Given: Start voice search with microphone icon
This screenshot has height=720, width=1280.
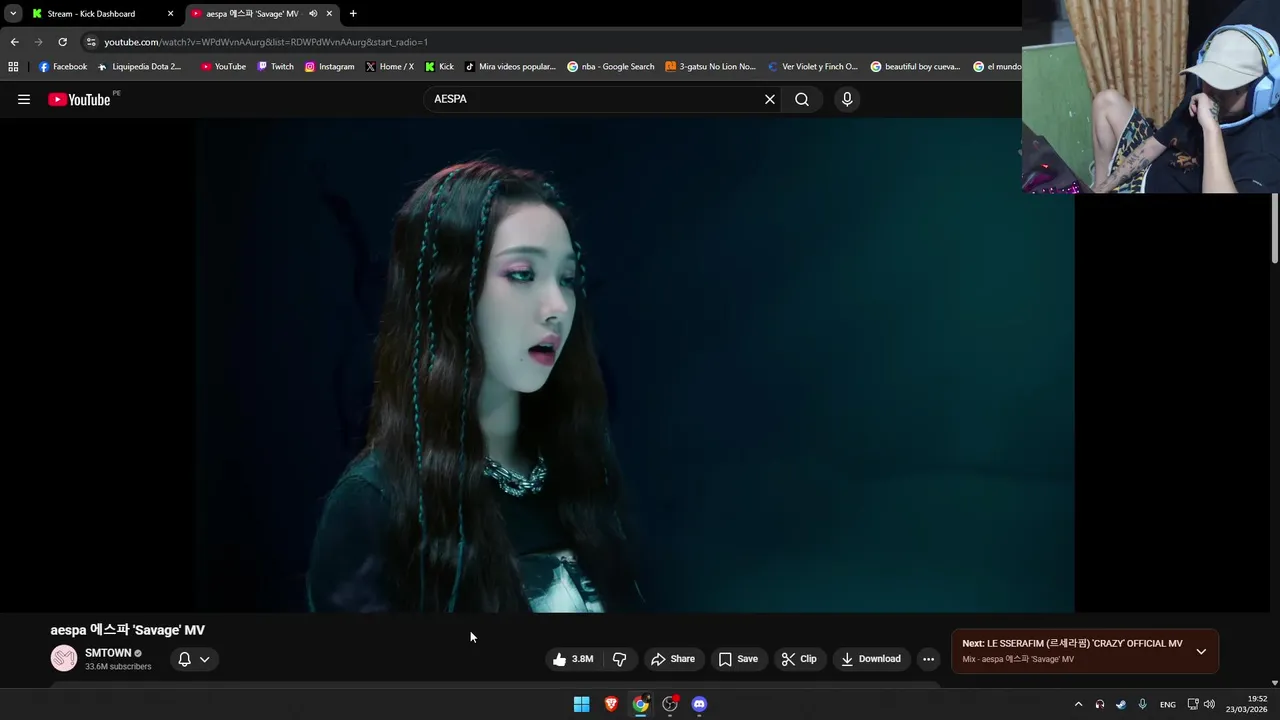Looking at the screenshot, I should tap(847, 99).
